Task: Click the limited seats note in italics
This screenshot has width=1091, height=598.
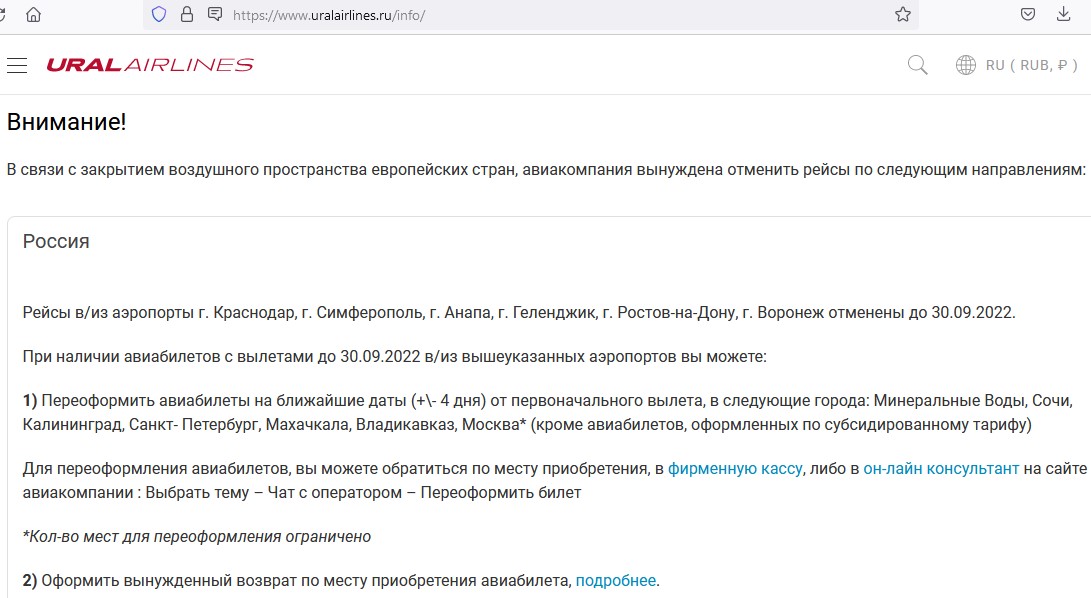Action: (x=196, y=536)
